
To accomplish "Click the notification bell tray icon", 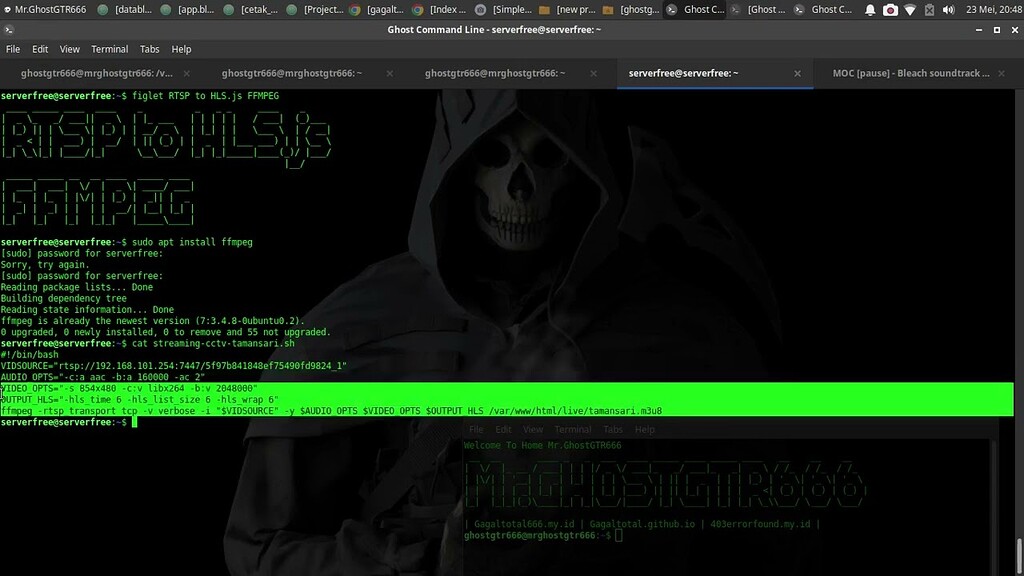I will [870, 9].
